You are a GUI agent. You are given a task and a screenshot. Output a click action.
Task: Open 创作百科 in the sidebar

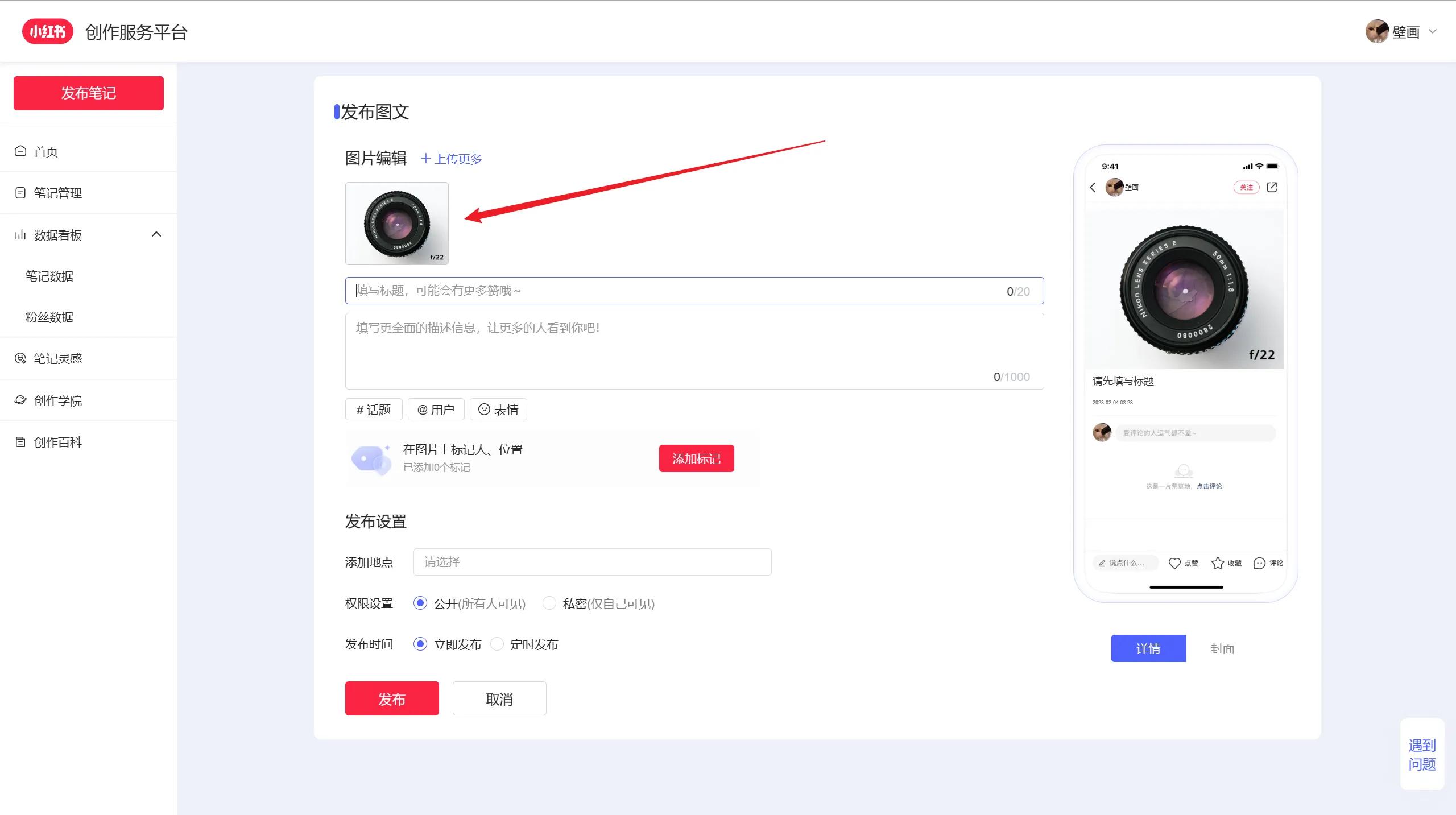(x=57, y=442)
